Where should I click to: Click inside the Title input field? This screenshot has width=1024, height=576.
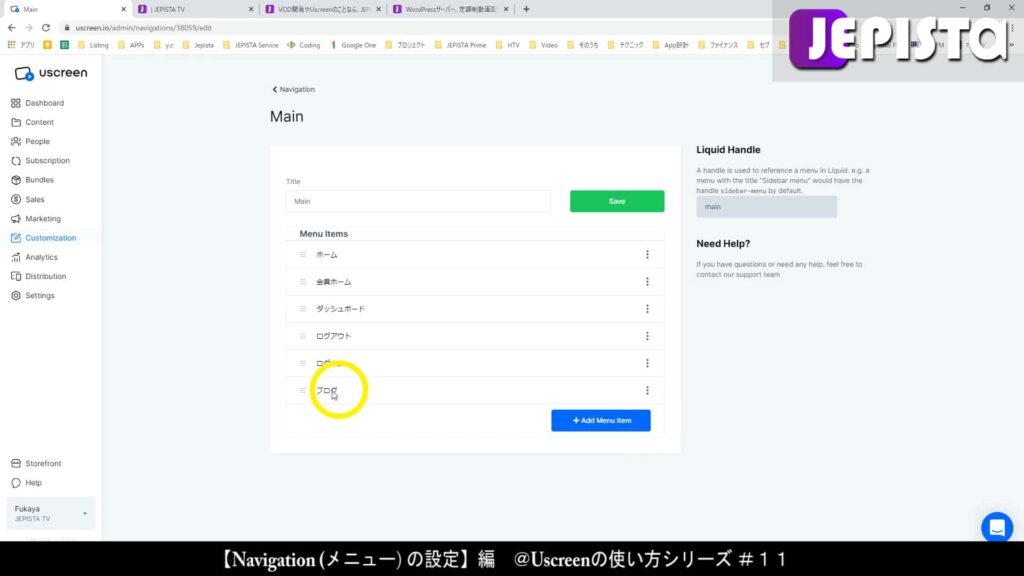[x=417, y=200]
